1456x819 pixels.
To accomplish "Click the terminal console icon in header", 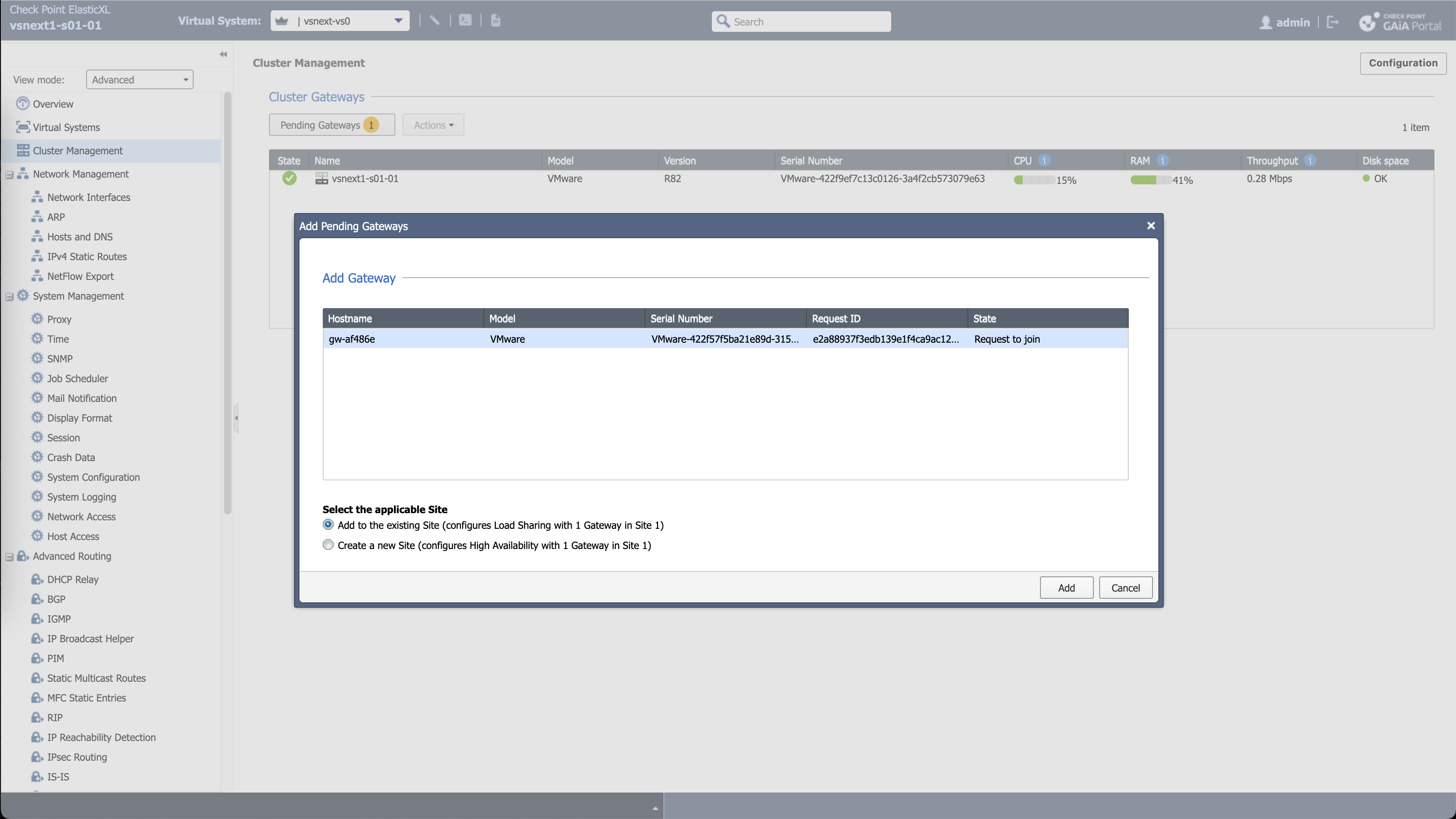I will (464, 20).
